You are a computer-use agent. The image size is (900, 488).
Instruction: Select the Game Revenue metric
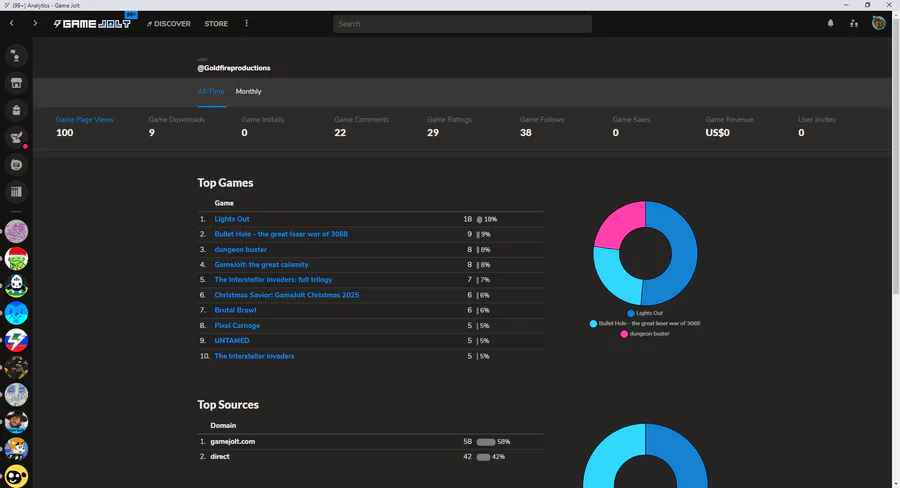point(729,126)
